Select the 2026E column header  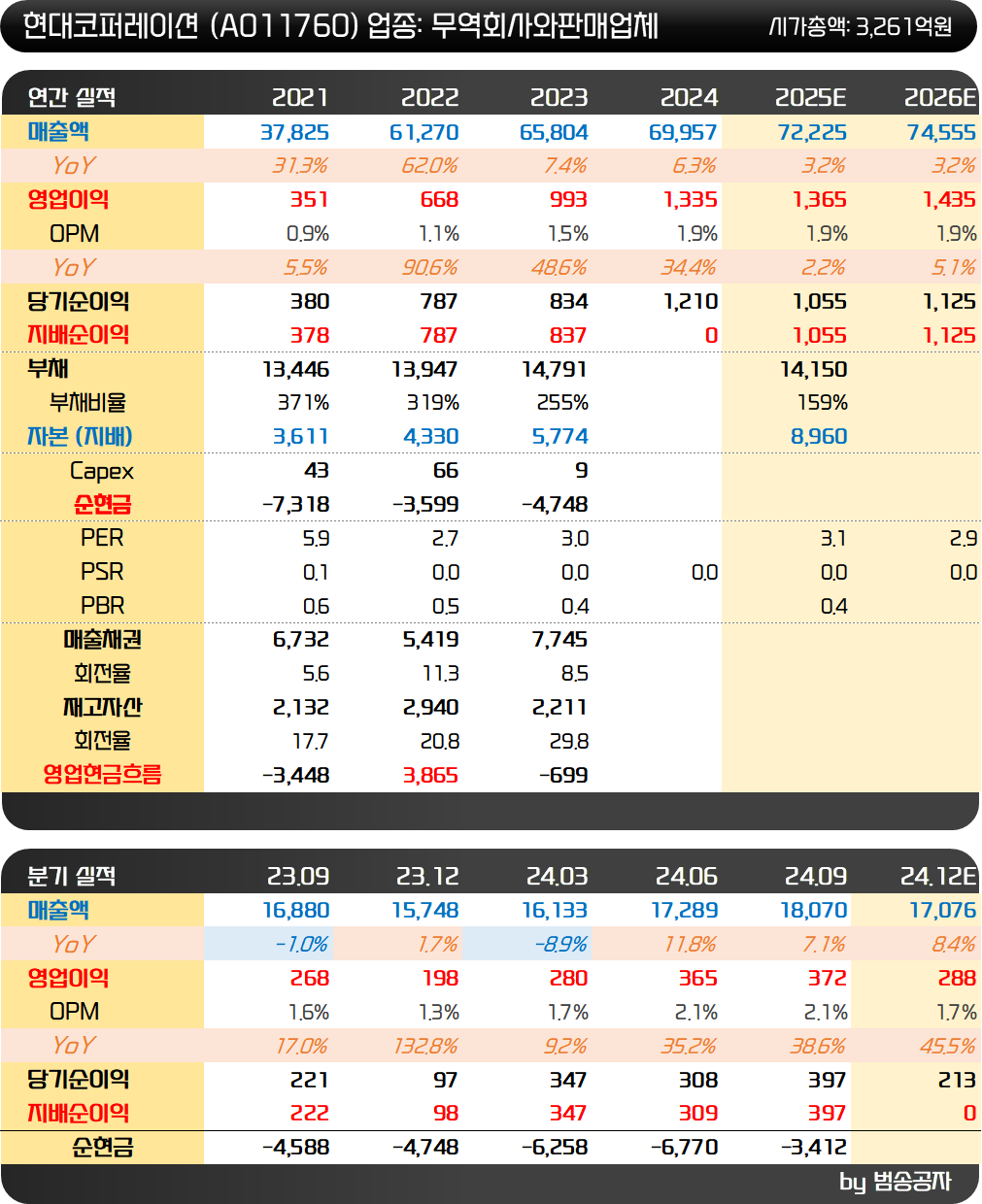940,97
